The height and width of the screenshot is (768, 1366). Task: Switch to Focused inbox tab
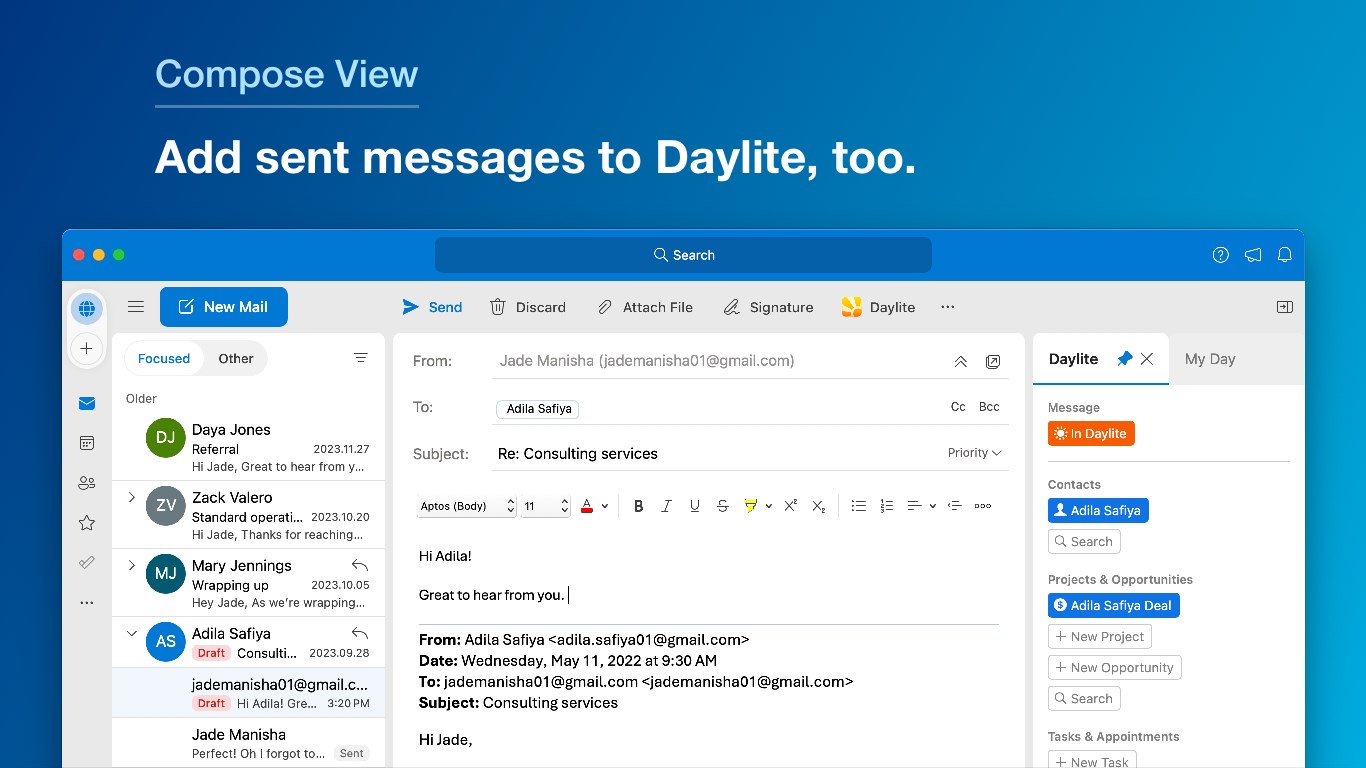coord(164,359)
